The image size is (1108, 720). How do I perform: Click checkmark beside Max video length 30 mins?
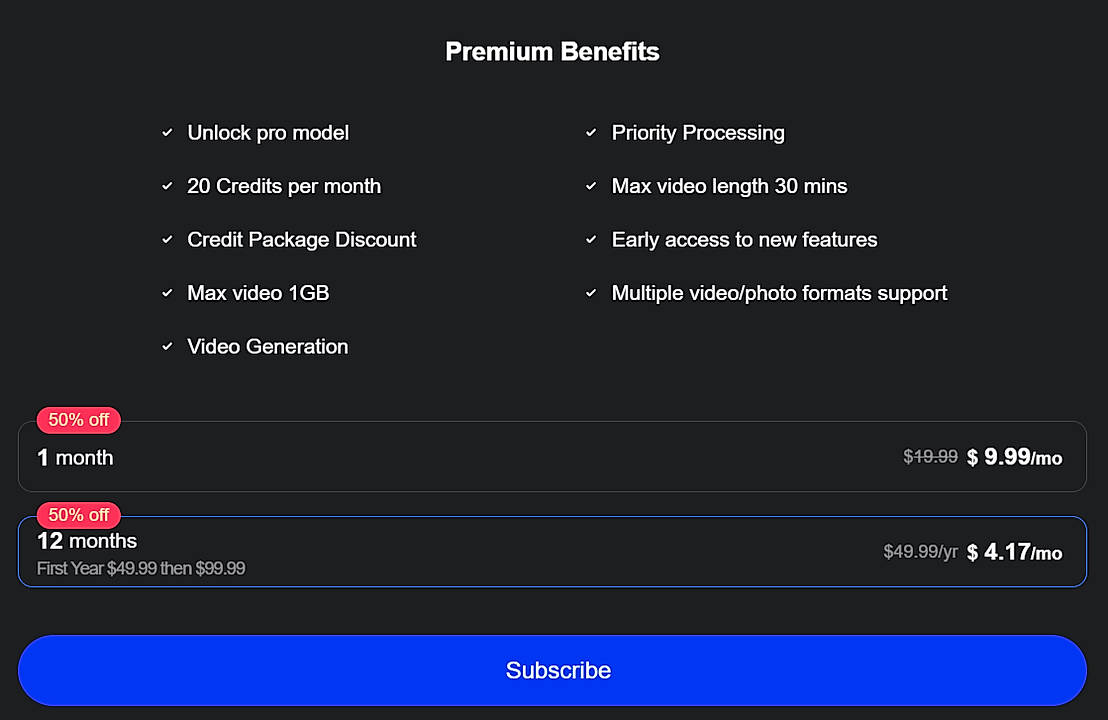pyautogui.click(x=591, y=187)
